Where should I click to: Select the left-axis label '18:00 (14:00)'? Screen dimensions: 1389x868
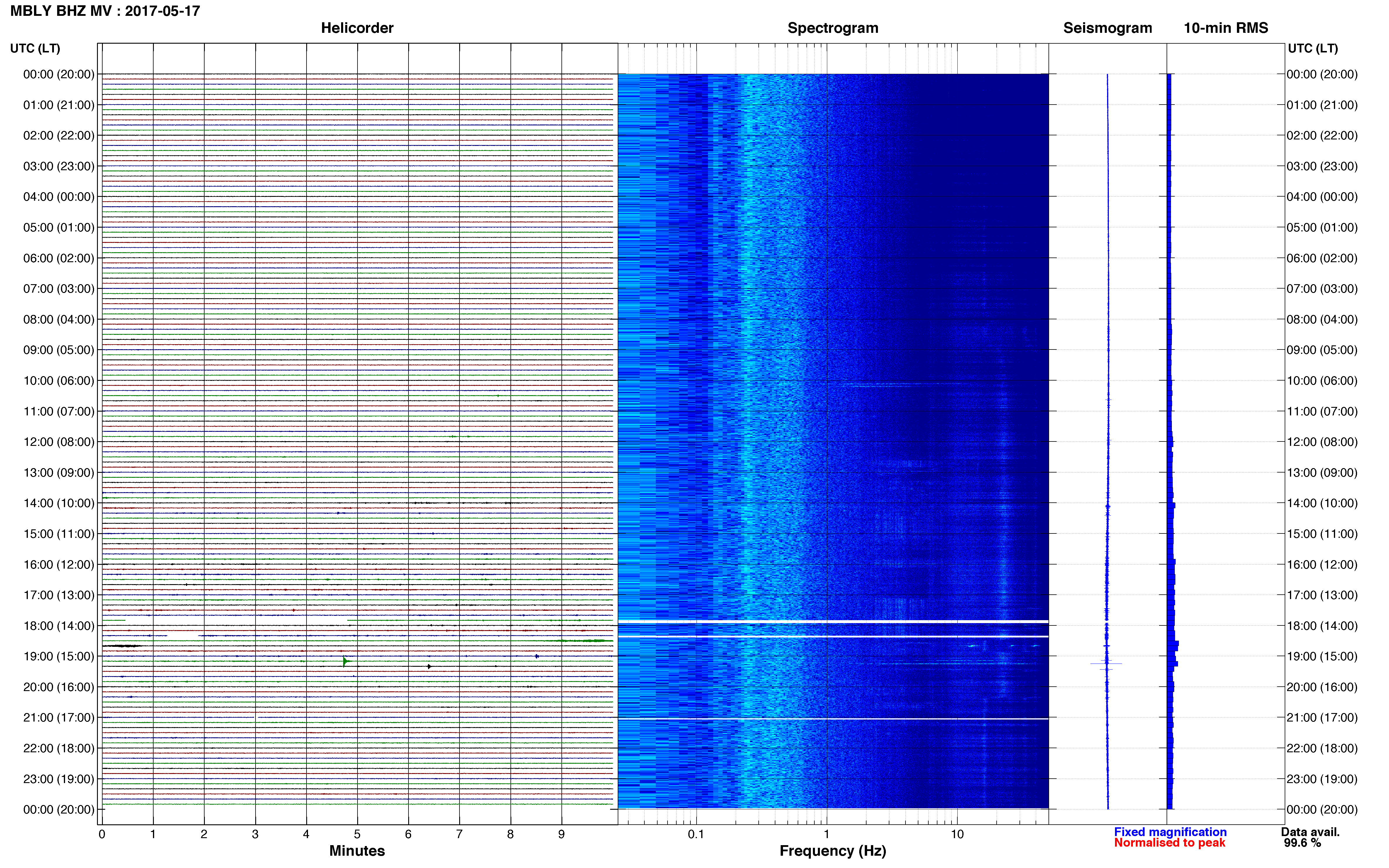coord(59,626)
